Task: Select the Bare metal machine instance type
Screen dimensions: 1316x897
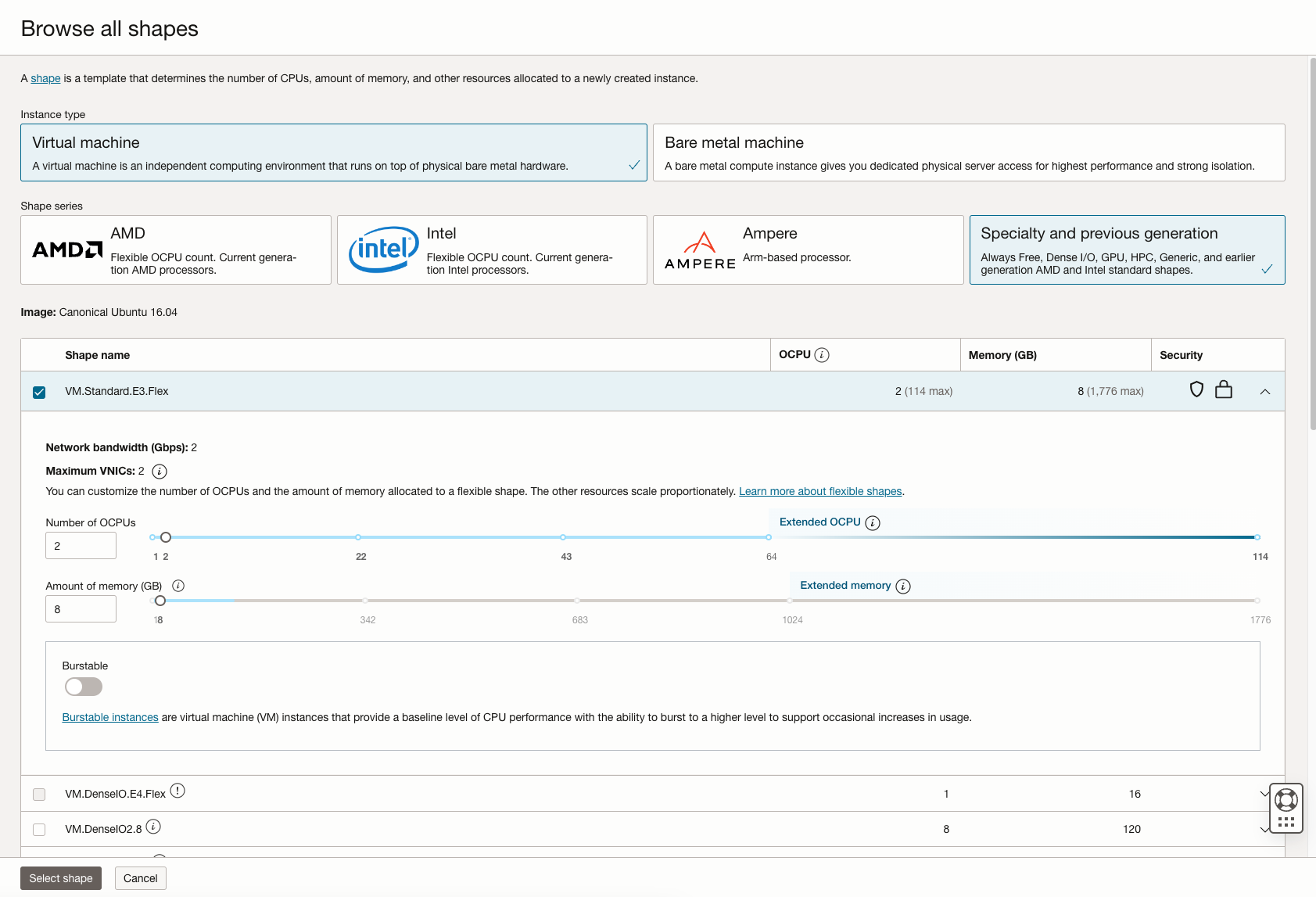Action: (968, 152)
